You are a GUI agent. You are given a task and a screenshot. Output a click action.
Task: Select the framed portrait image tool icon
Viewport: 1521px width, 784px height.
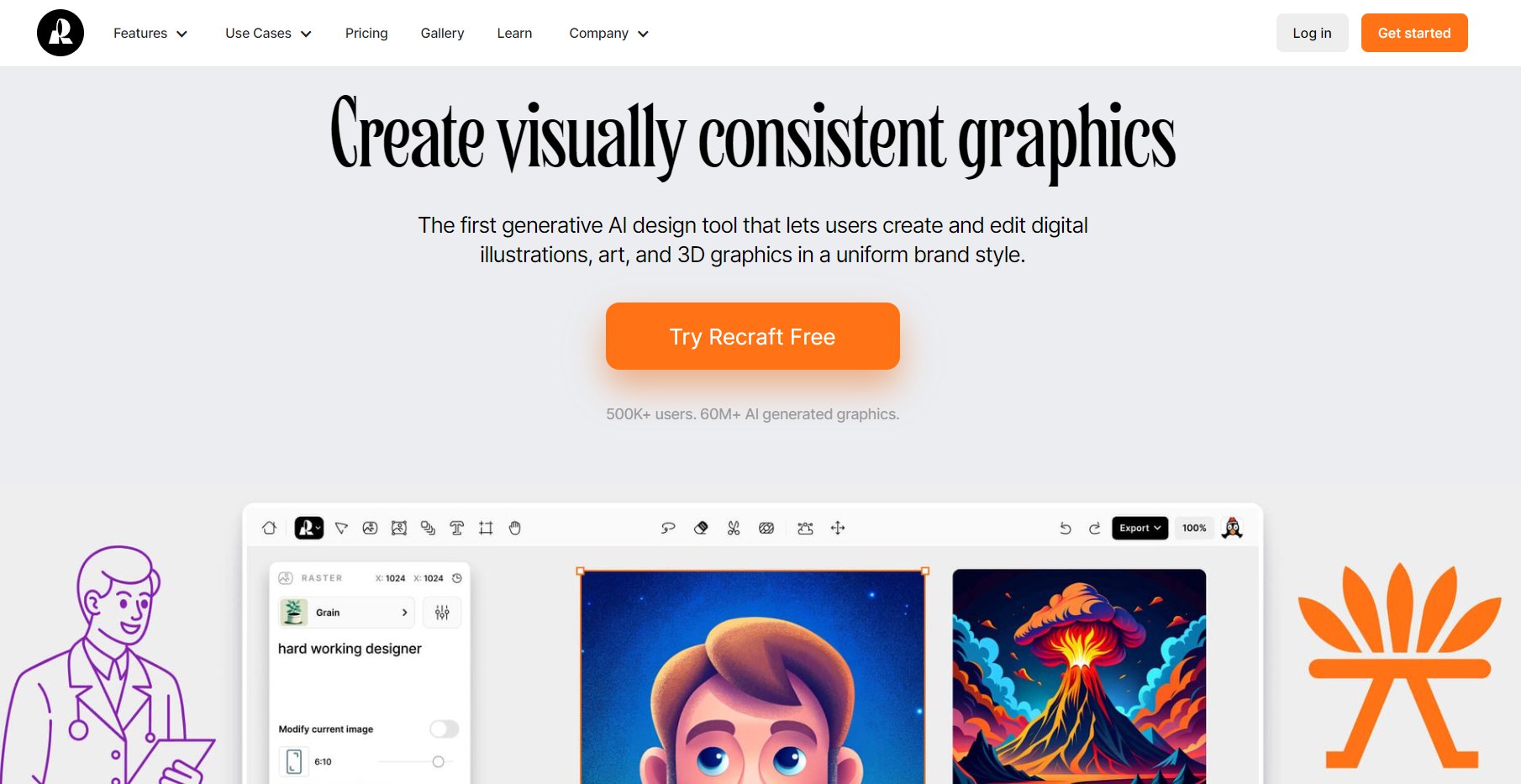(399, 528)
